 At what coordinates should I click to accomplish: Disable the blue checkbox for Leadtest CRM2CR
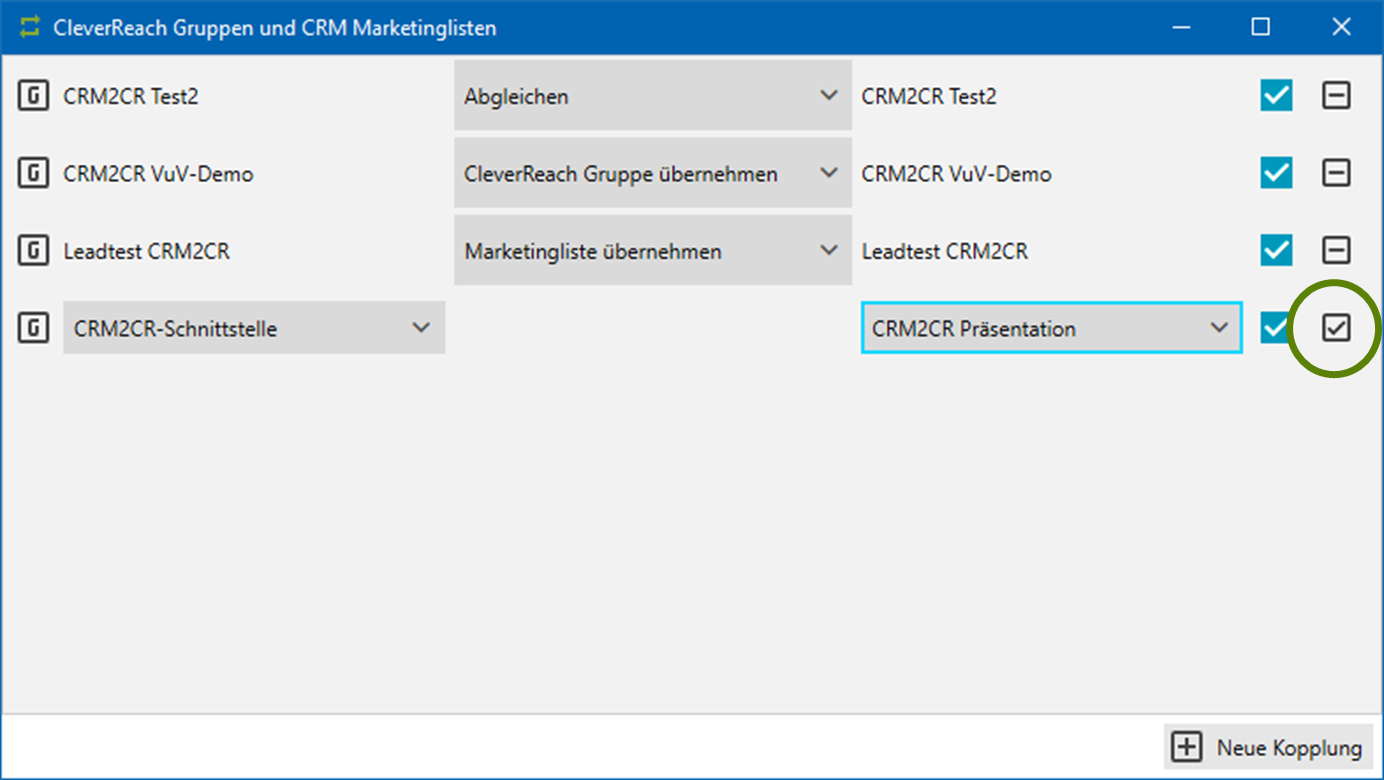(x=1276, y=250)
